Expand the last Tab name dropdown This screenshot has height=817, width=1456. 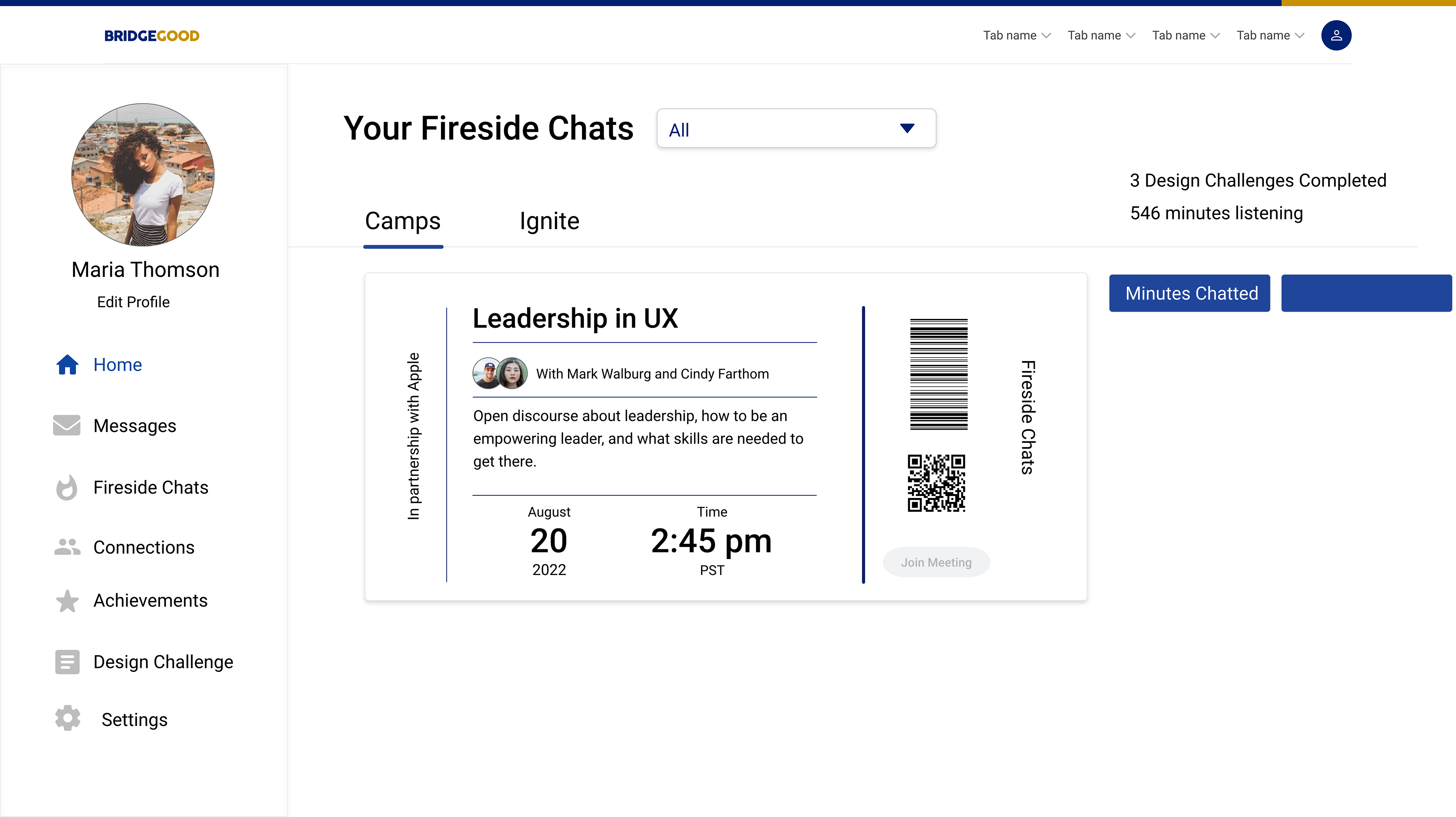[1269, 36]
